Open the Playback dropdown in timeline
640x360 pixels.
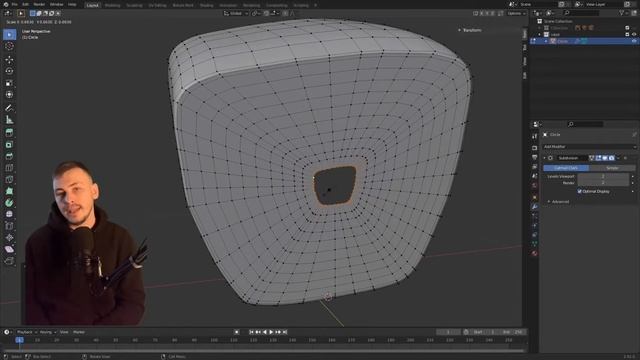tap(27, 332)
